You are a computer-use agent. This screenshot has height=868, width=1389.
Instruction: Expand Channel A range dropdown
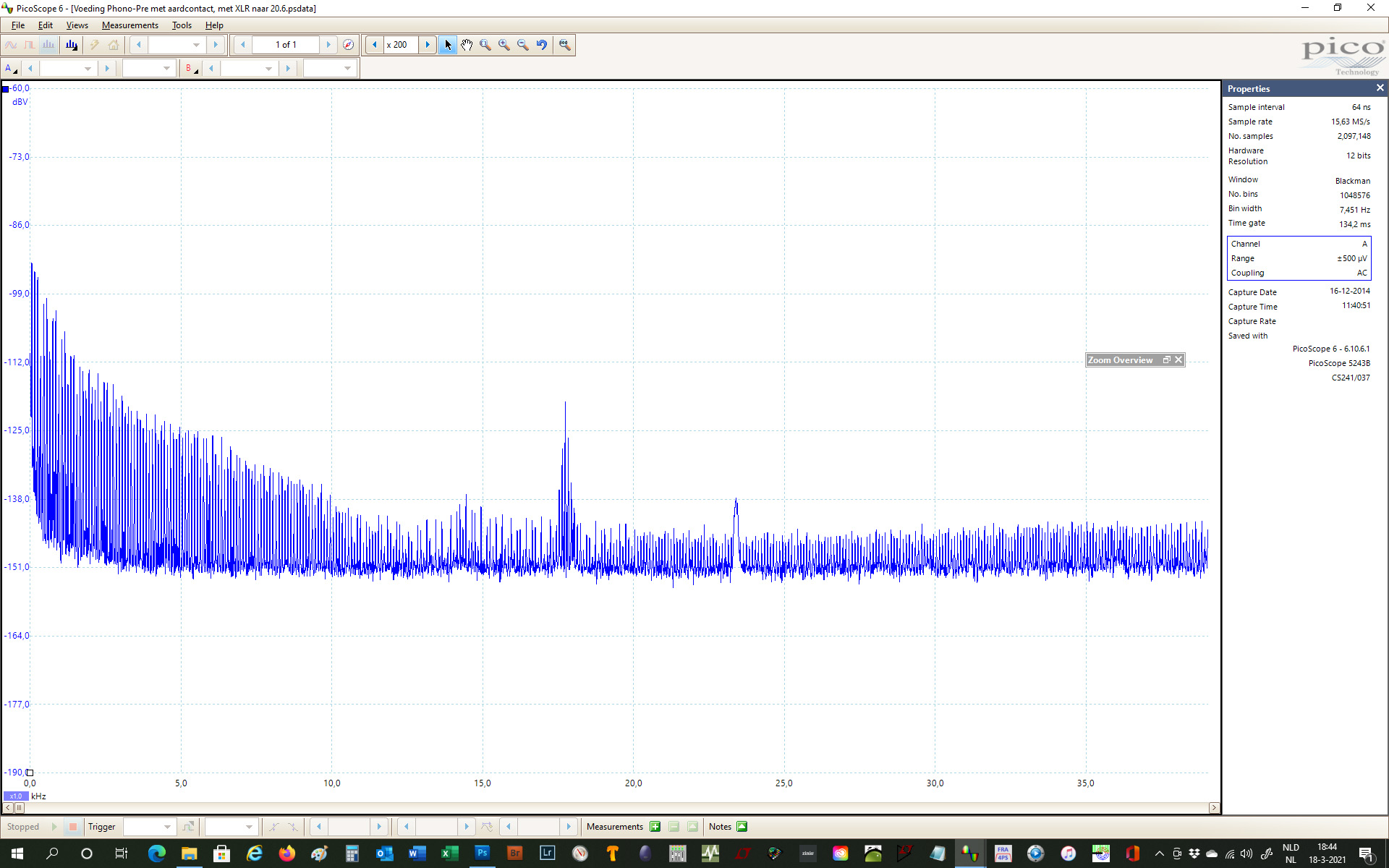click(x=88, y=68)
